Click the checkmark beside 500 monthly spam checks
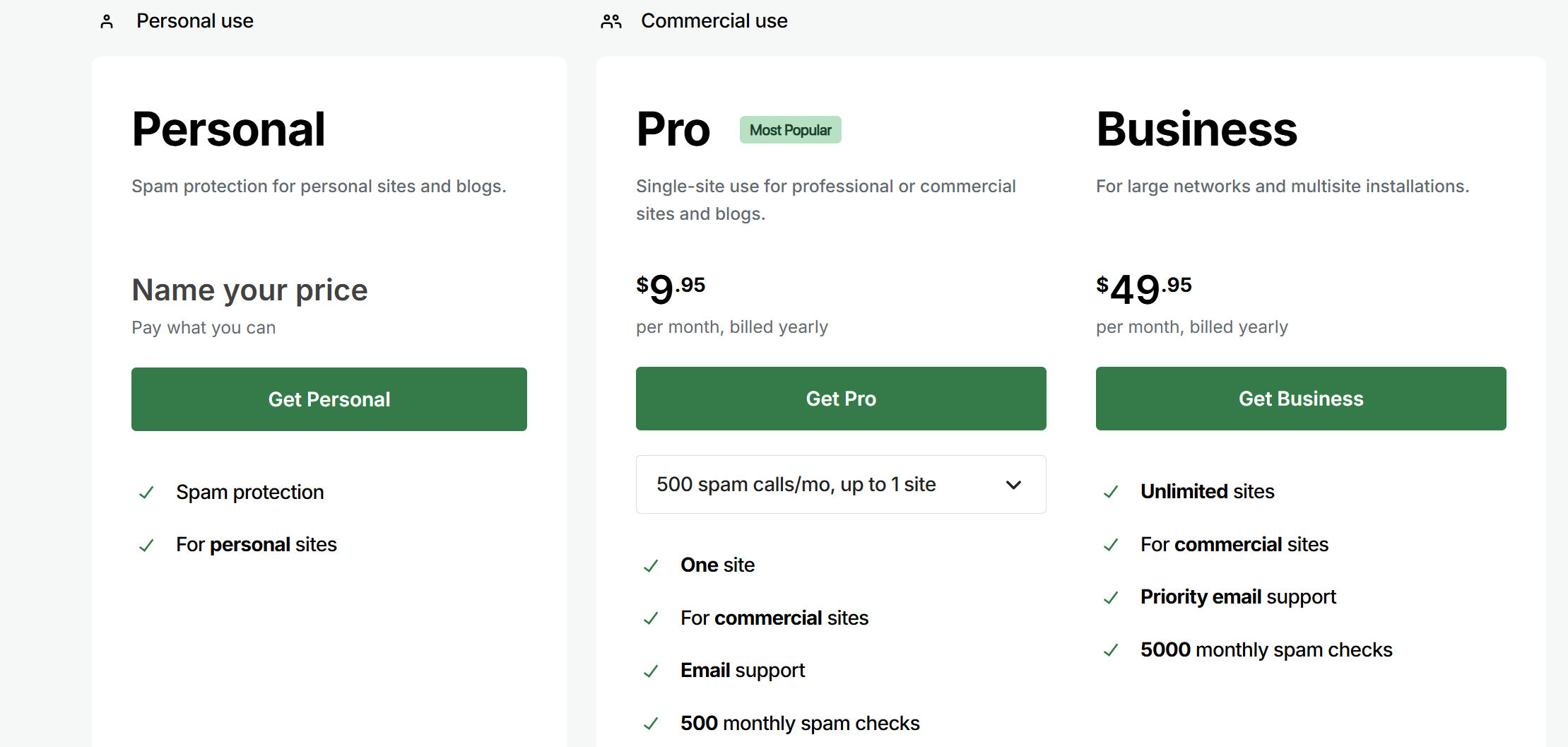 click(x=651, y=724)
